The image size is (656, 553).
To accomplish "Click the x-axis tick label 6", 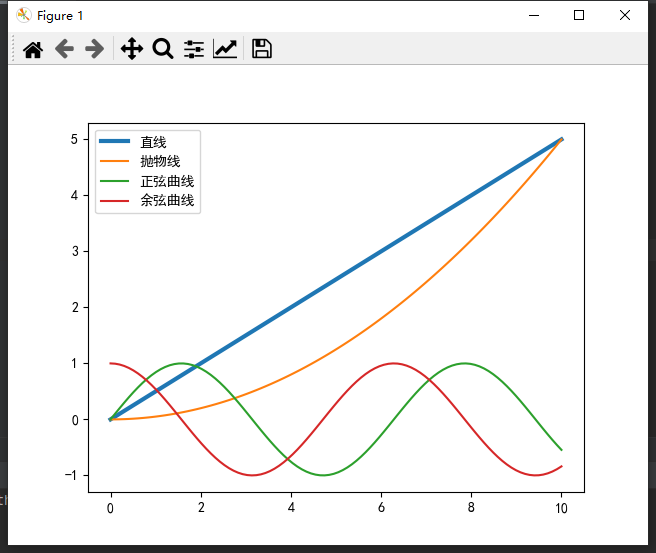I will click(x=381, y=508).
